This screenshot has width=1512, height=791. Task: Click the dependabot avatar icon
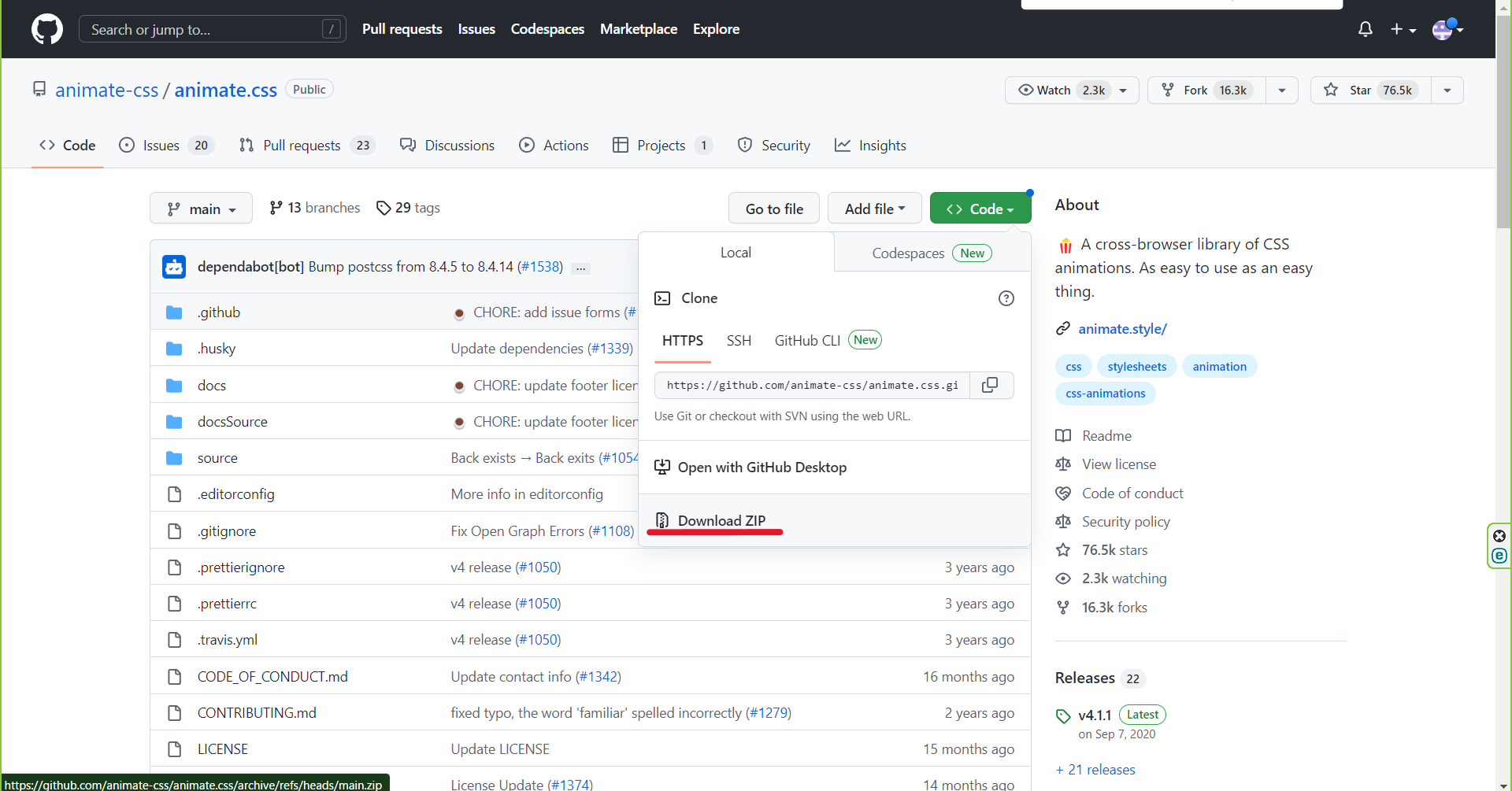(174, 267)
